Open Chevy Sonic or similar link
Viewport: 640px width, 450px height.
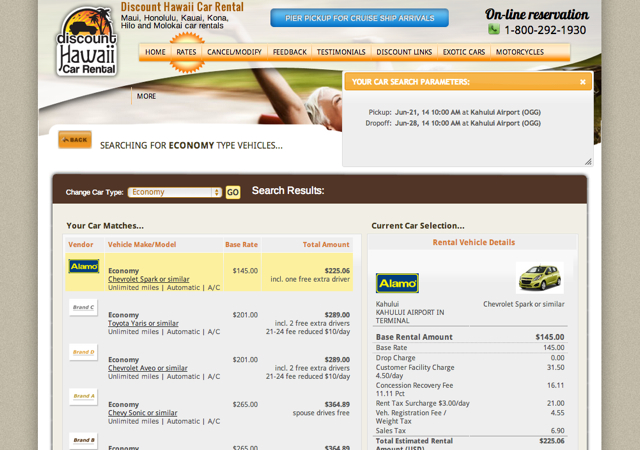[x=142, y=413]
